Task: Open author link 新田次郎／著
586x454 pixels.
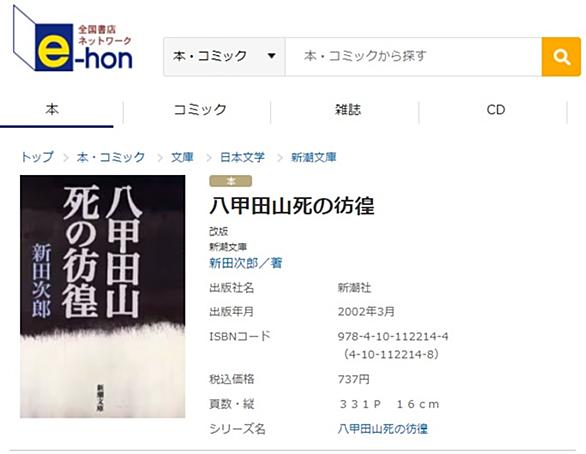Action: point(246,263)
